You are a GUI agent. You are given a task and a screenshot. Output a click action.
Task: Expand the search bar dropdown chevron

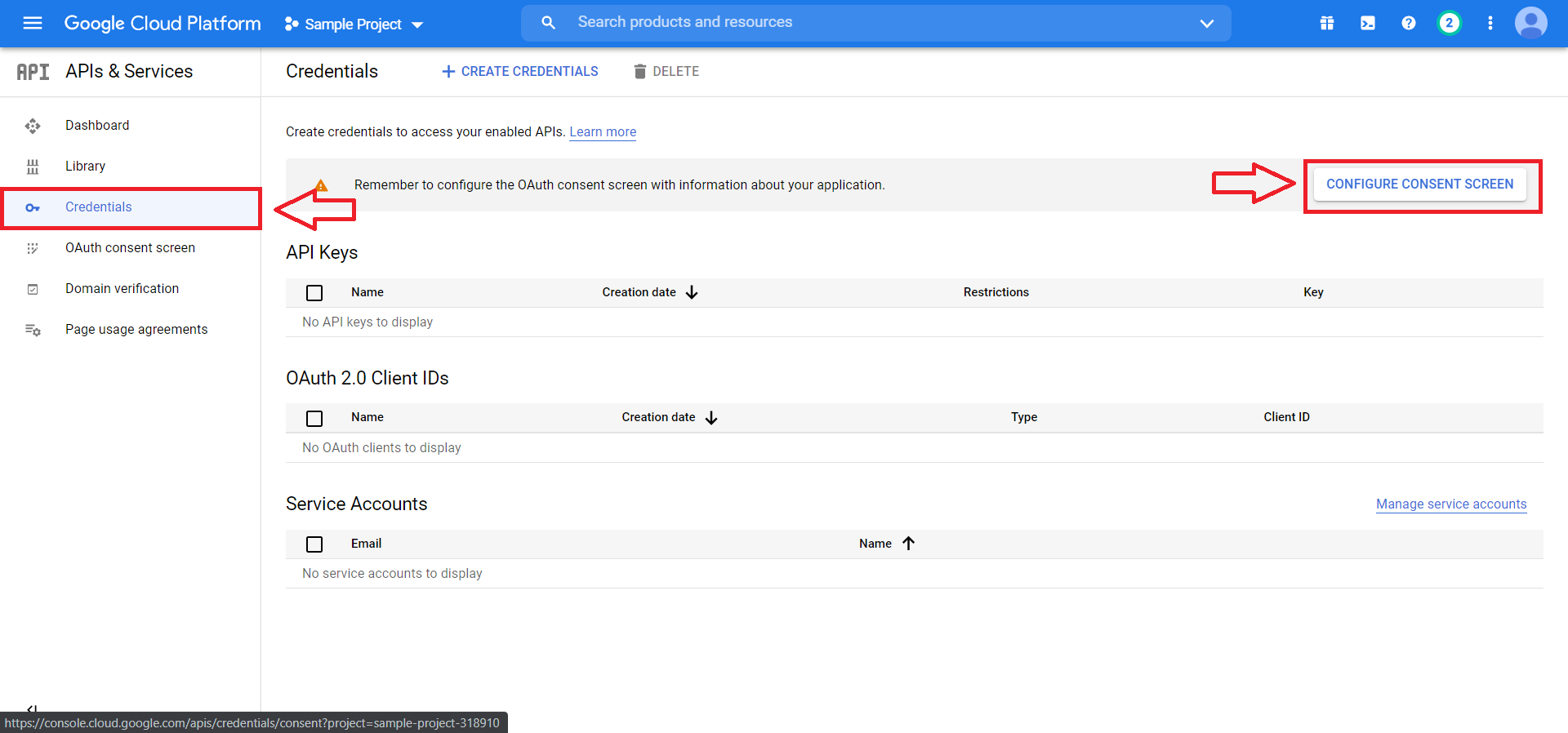(x=1206, y=24)
